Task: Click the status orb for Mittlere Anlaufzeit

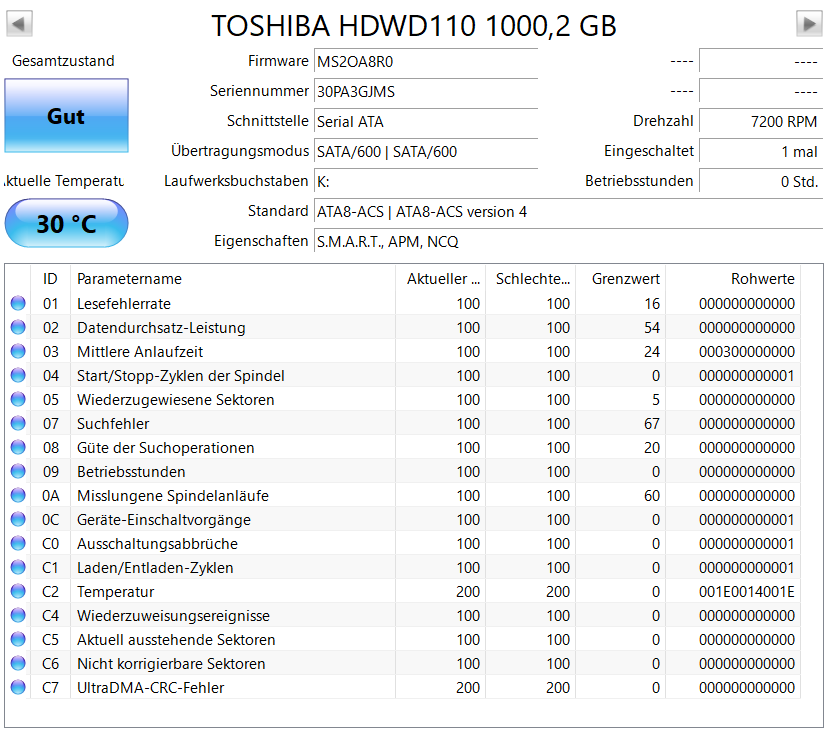Action: [18, 351]
